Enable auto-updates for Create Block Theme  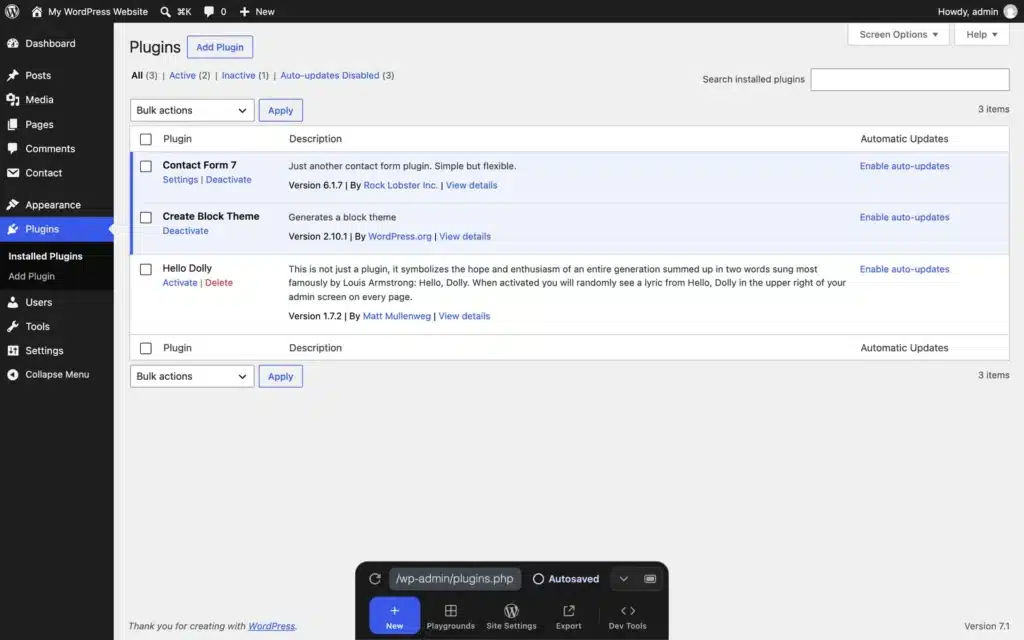[x=904, y=217]
